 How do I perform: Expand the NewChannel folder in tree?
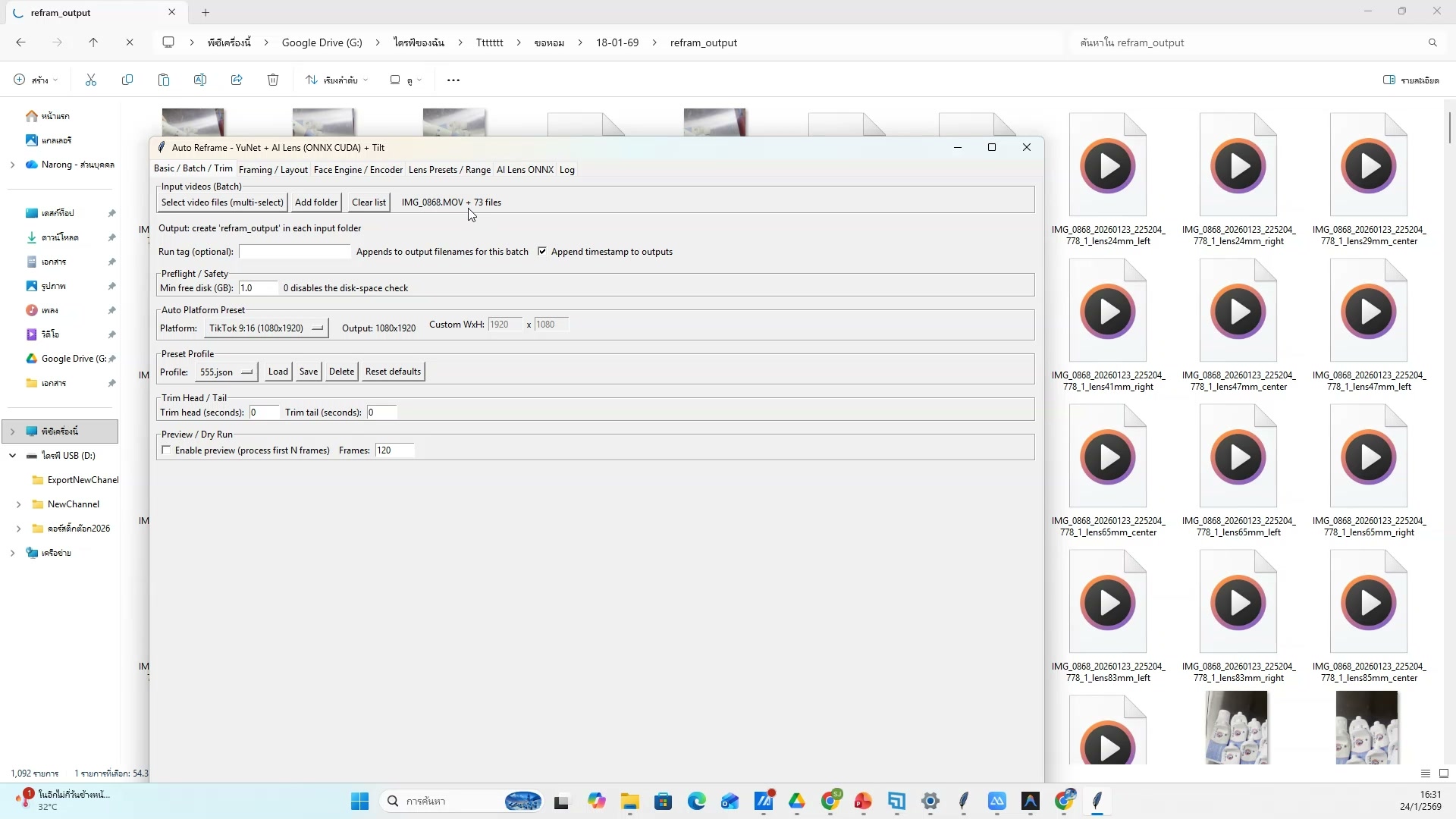[18, 504]
